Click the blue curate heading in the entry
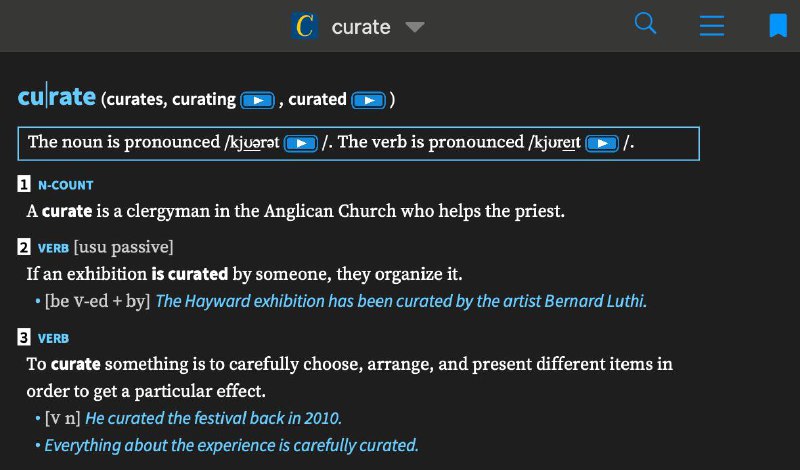The width and height of the screenshot is (800, 470). pyautogui.click(x=56, y=97)
